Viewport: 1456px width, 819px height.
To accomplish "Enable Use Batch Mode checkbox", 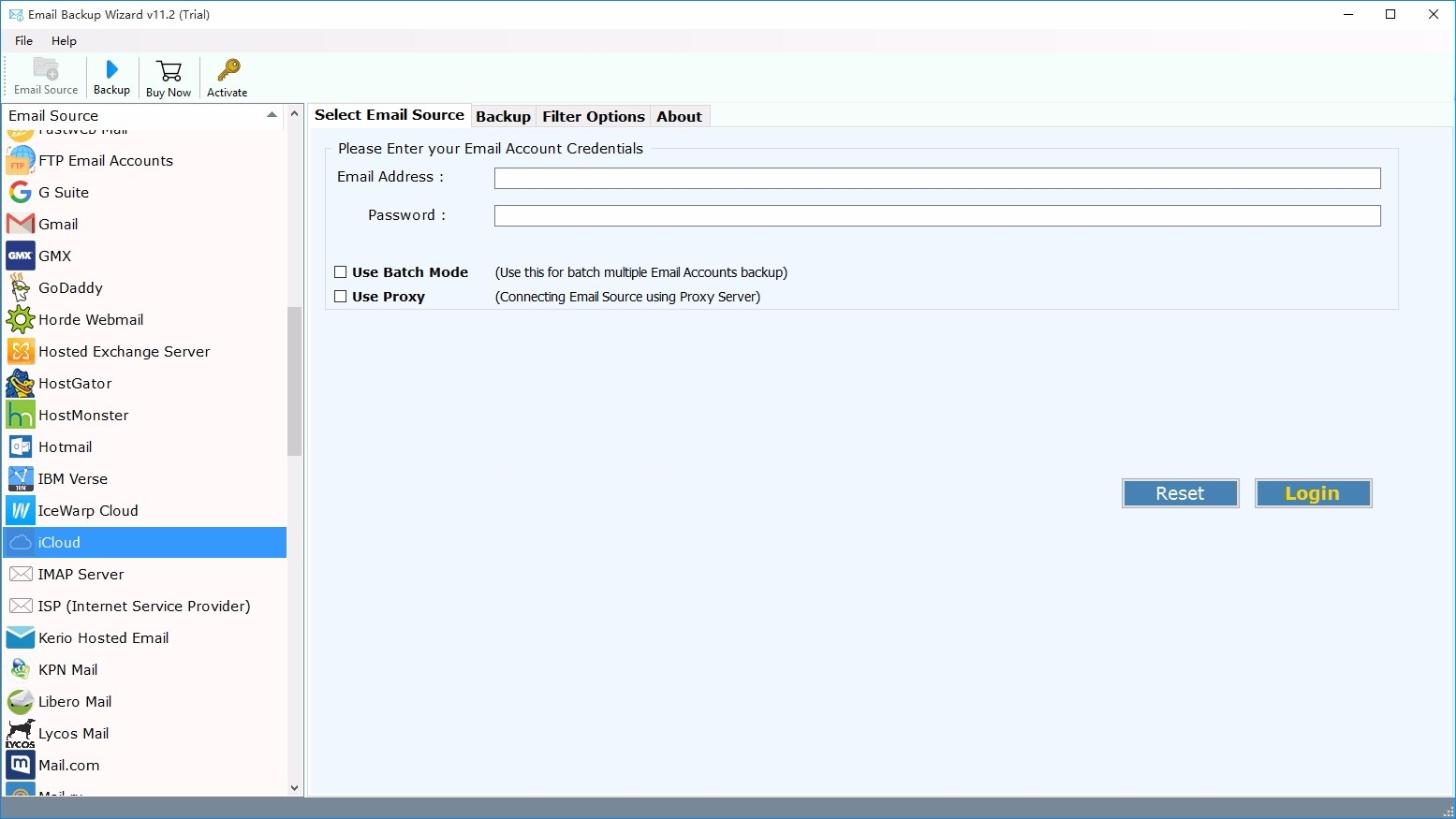I will click(341, 272).
